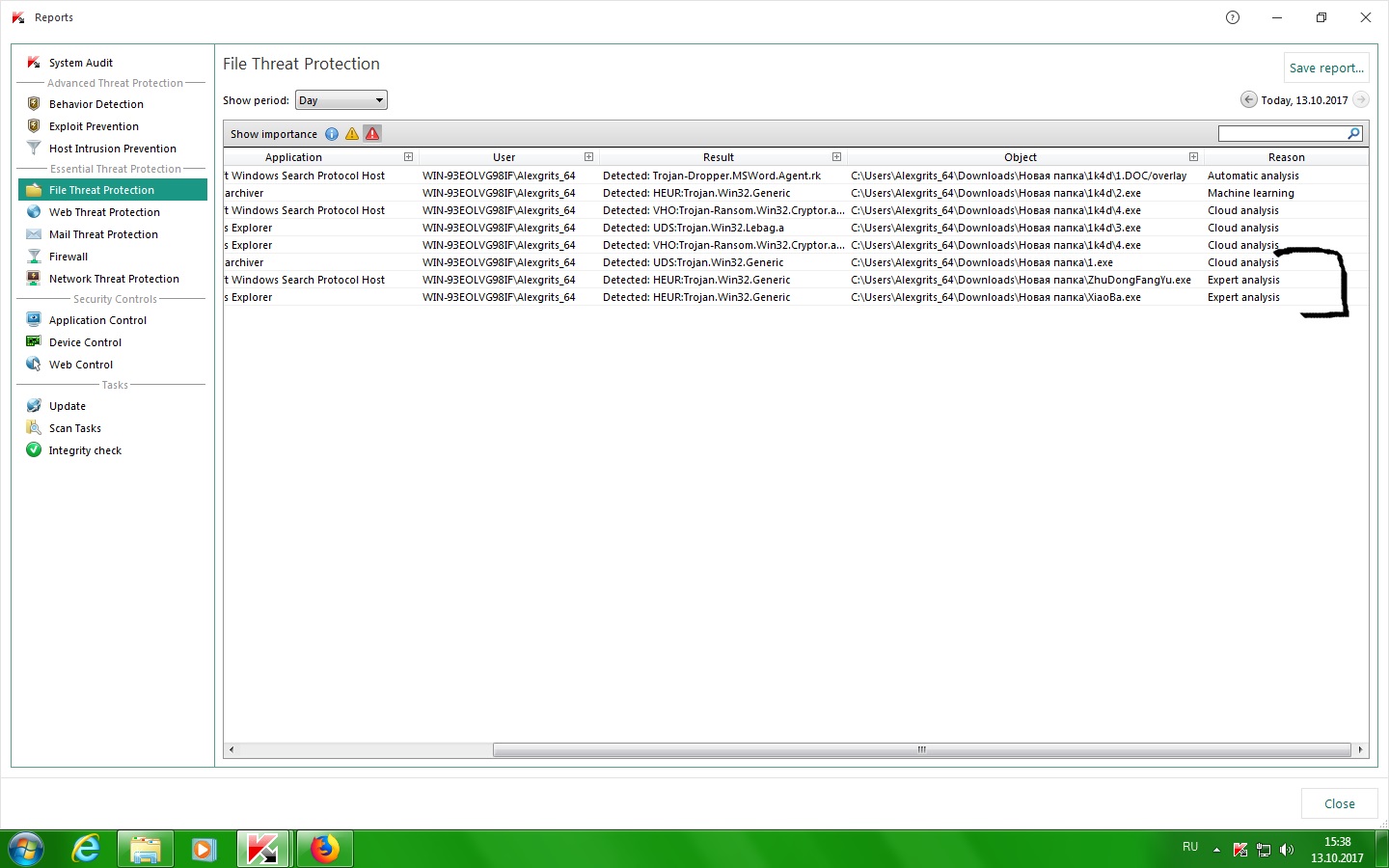Sort by the Application column header

coord(293,157)
